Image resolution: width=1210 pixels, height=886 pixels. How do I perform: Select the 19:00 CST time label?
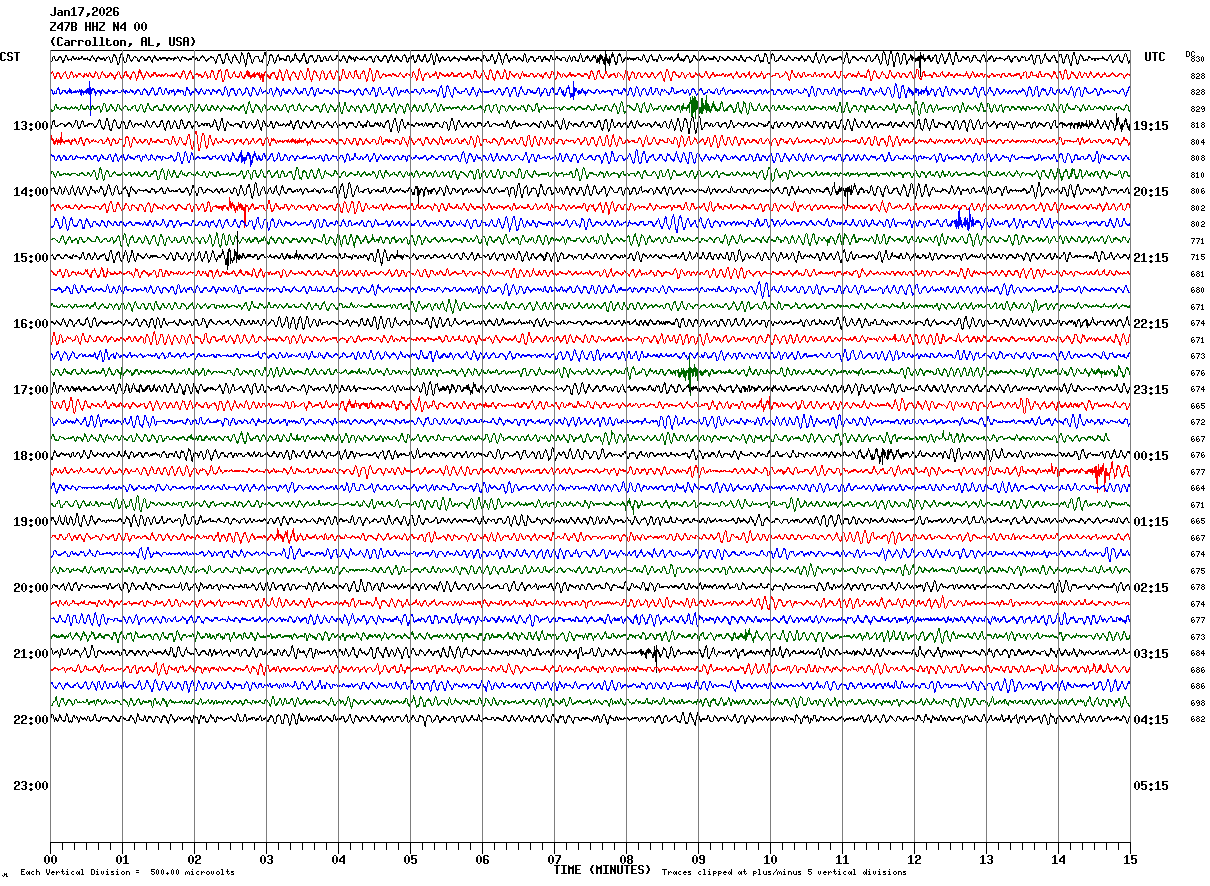tap(31, 522)
